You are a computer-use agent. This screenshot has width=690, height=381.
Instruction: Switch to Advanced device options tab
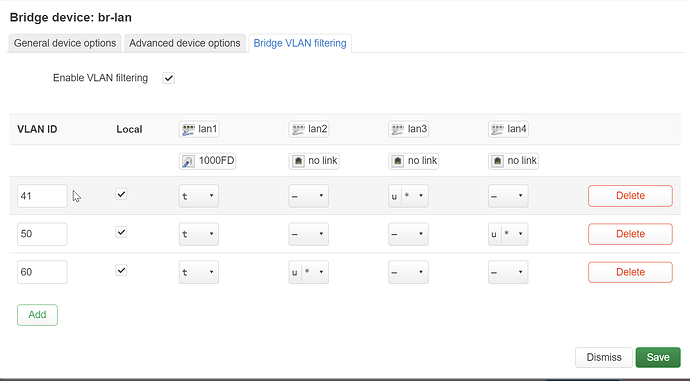(x=185, y=43)
